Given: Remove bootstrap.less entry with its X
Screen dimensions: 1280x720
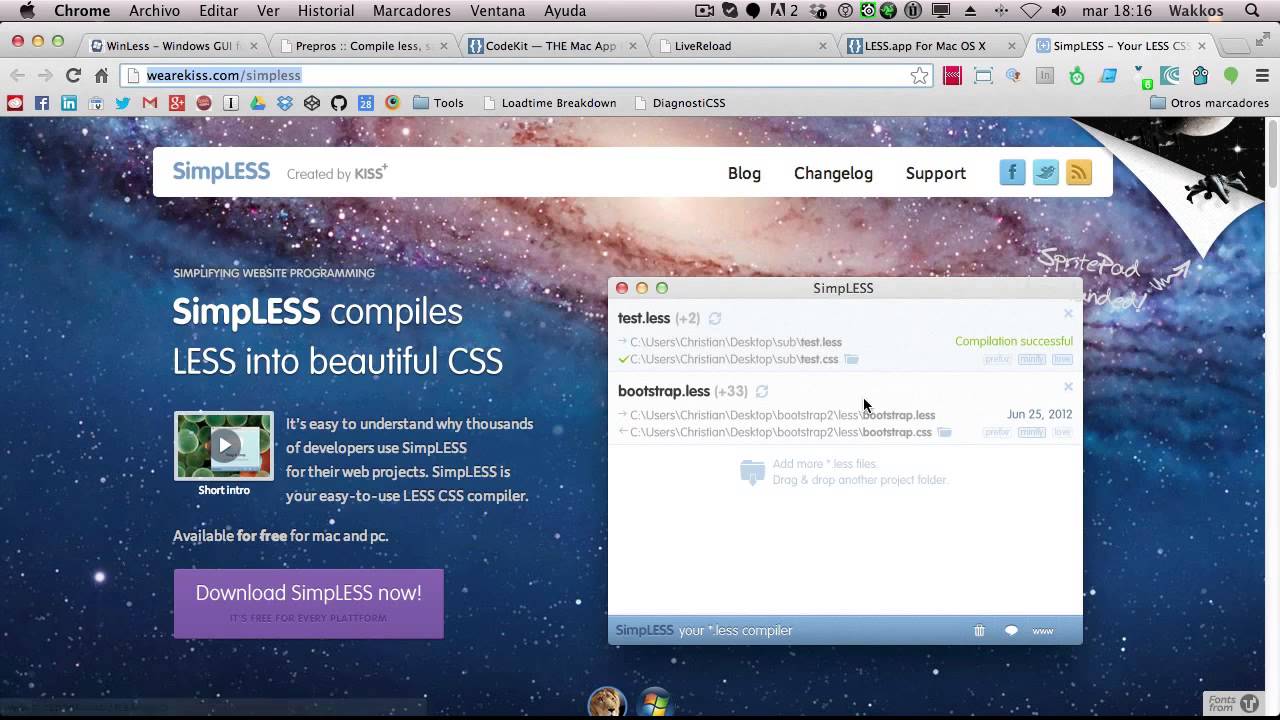Looking at the screenshot, I should click(x=1068, y=387).
